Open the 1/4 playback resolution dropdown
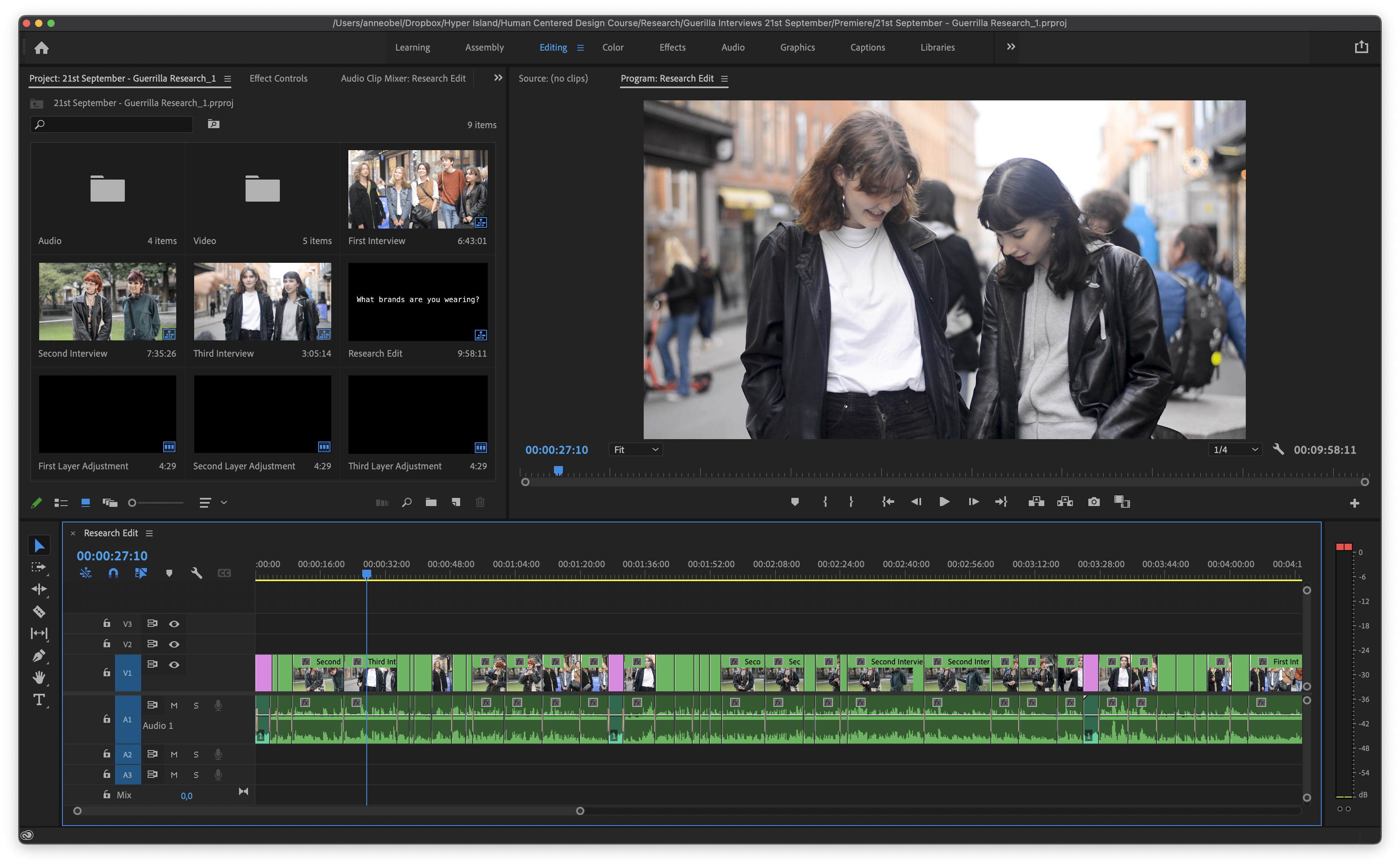This screenshot has height=866, width=1400. 1235,450
